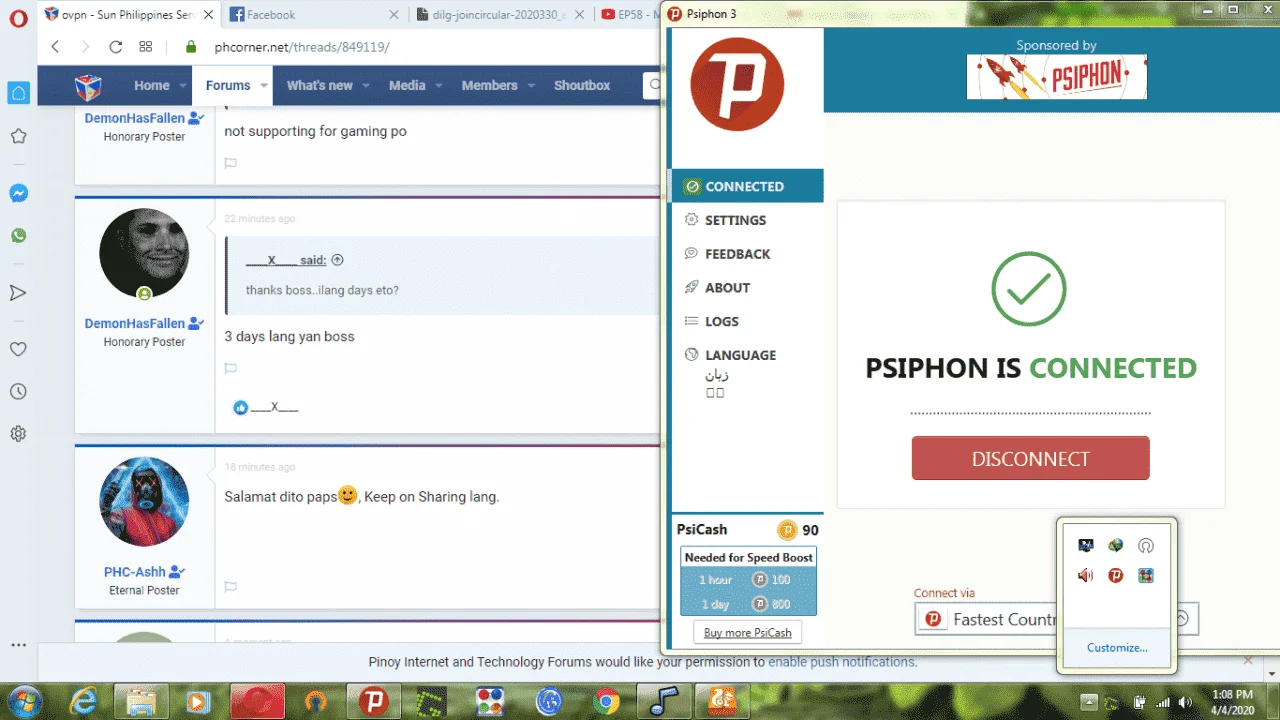
Task: Open settings gear in Opera sidebar
Action: 18,434
